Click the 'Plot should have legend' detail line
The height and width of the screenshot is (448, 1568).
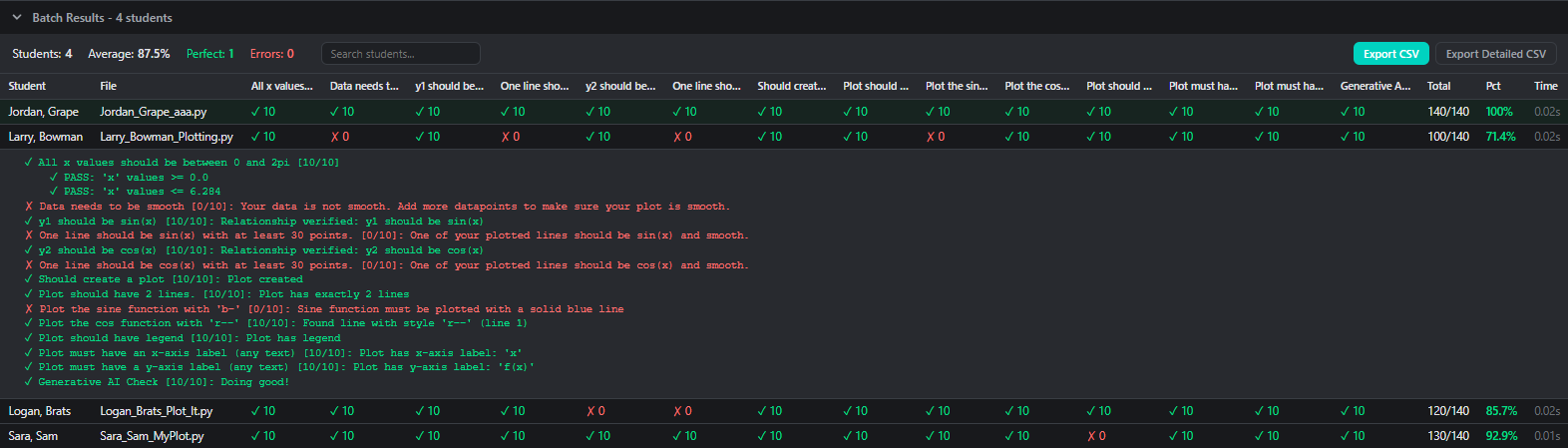click(x=183, y=338)
